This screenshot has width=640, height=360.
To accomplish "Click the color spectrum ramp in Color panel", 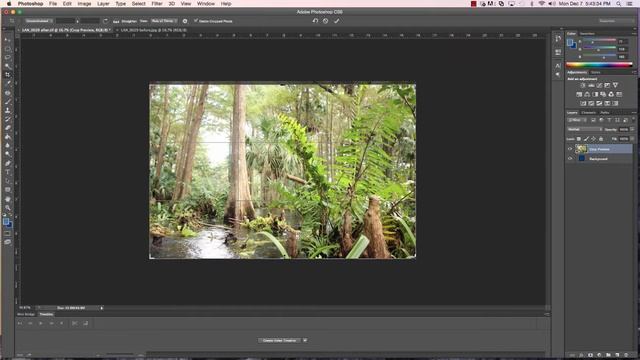I will pyautogui.click(x=599, y=64).
